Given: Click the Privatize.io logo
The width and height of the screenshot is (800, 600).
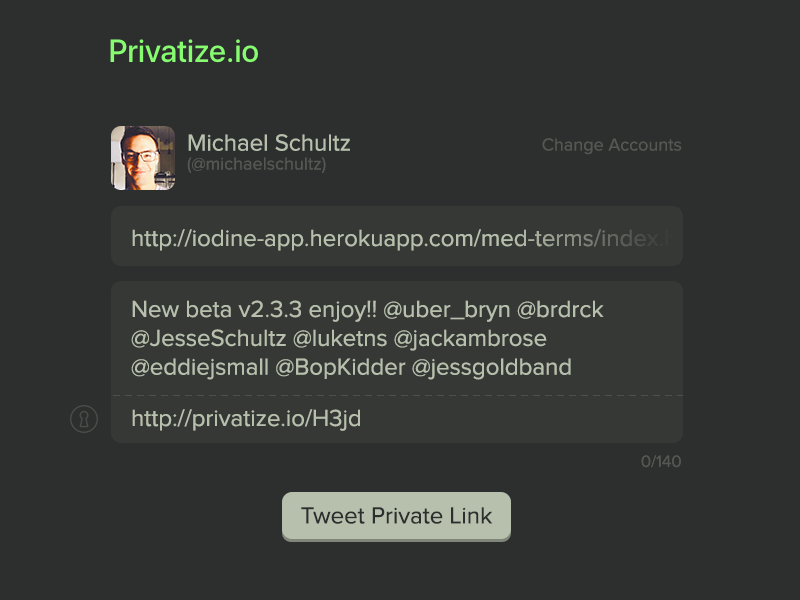Looking at the screenshot, I should point(185,50).
